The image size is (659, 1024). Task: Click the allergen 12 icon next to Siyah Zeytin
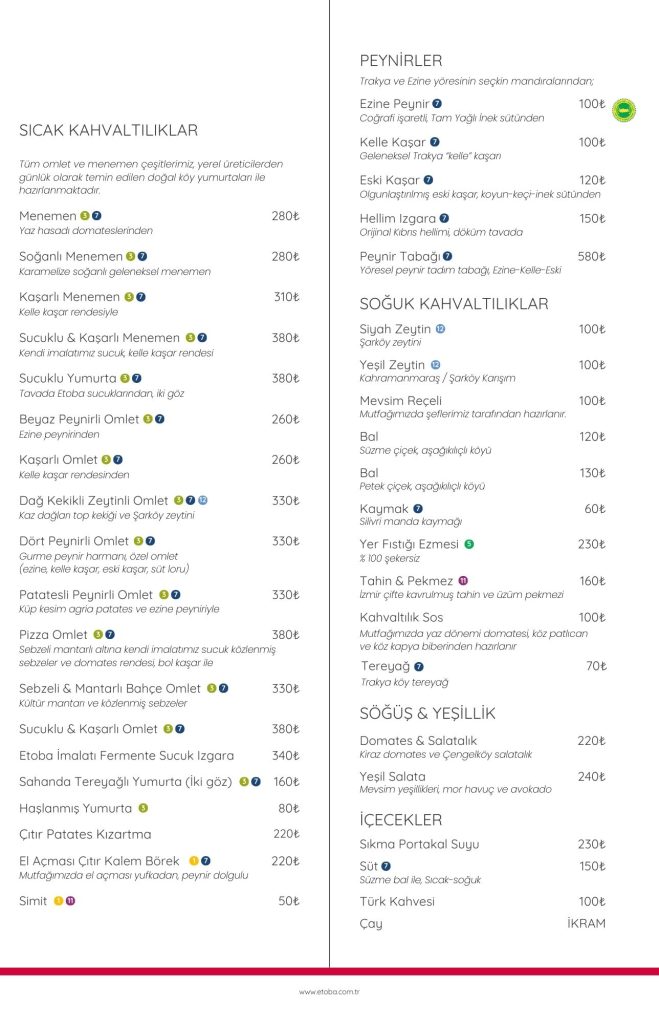click(440, 329)
